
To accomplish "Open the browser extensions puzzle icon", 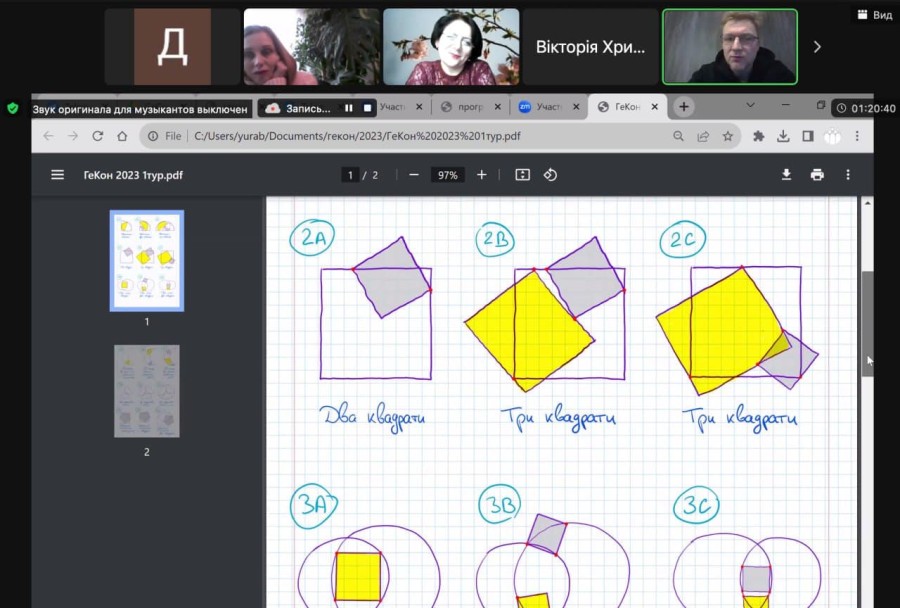I will [x=759, y=136].
